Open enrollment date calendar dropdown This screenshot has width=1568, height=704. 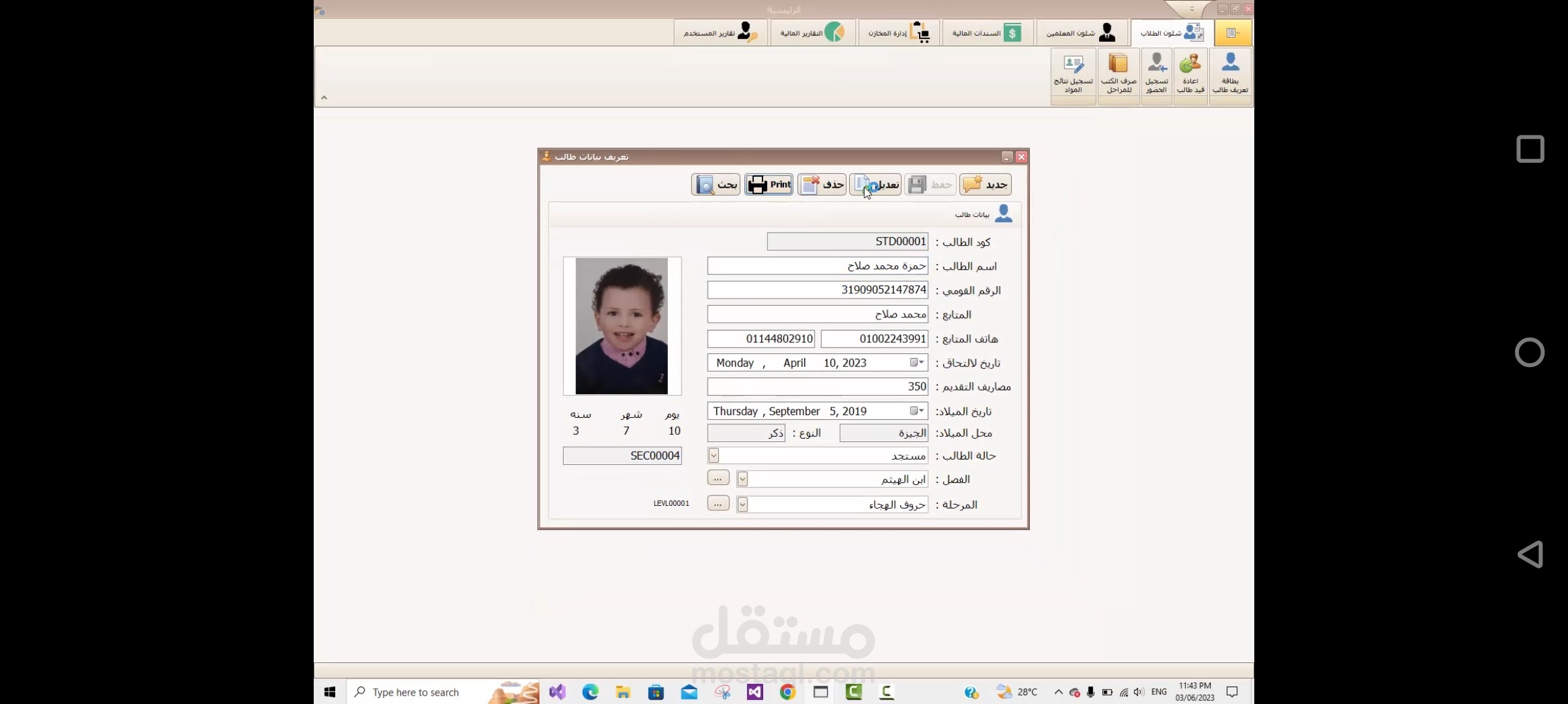[916, 362]
